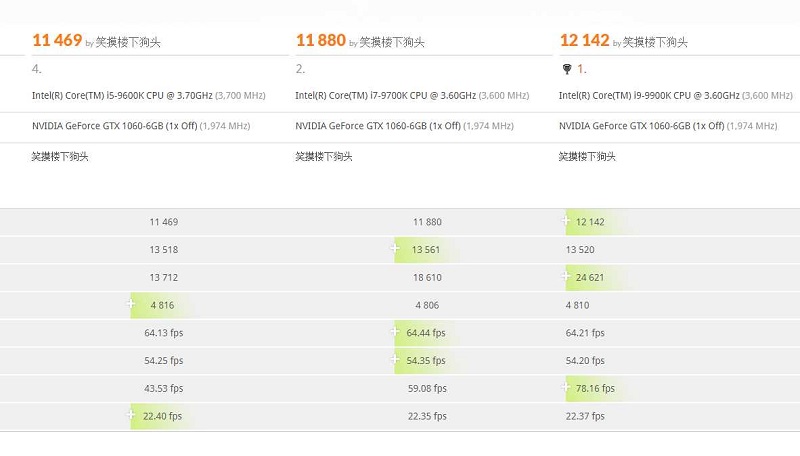Click the 59.08 fps result cell
Screen dimensions: 800x456
(427, 388)
